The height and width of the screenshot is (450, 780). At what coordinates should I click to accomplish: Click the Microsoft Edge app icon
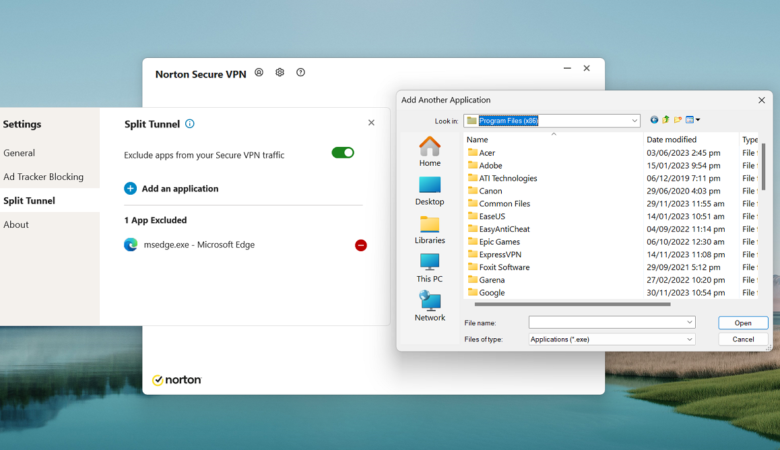(130, 245)
